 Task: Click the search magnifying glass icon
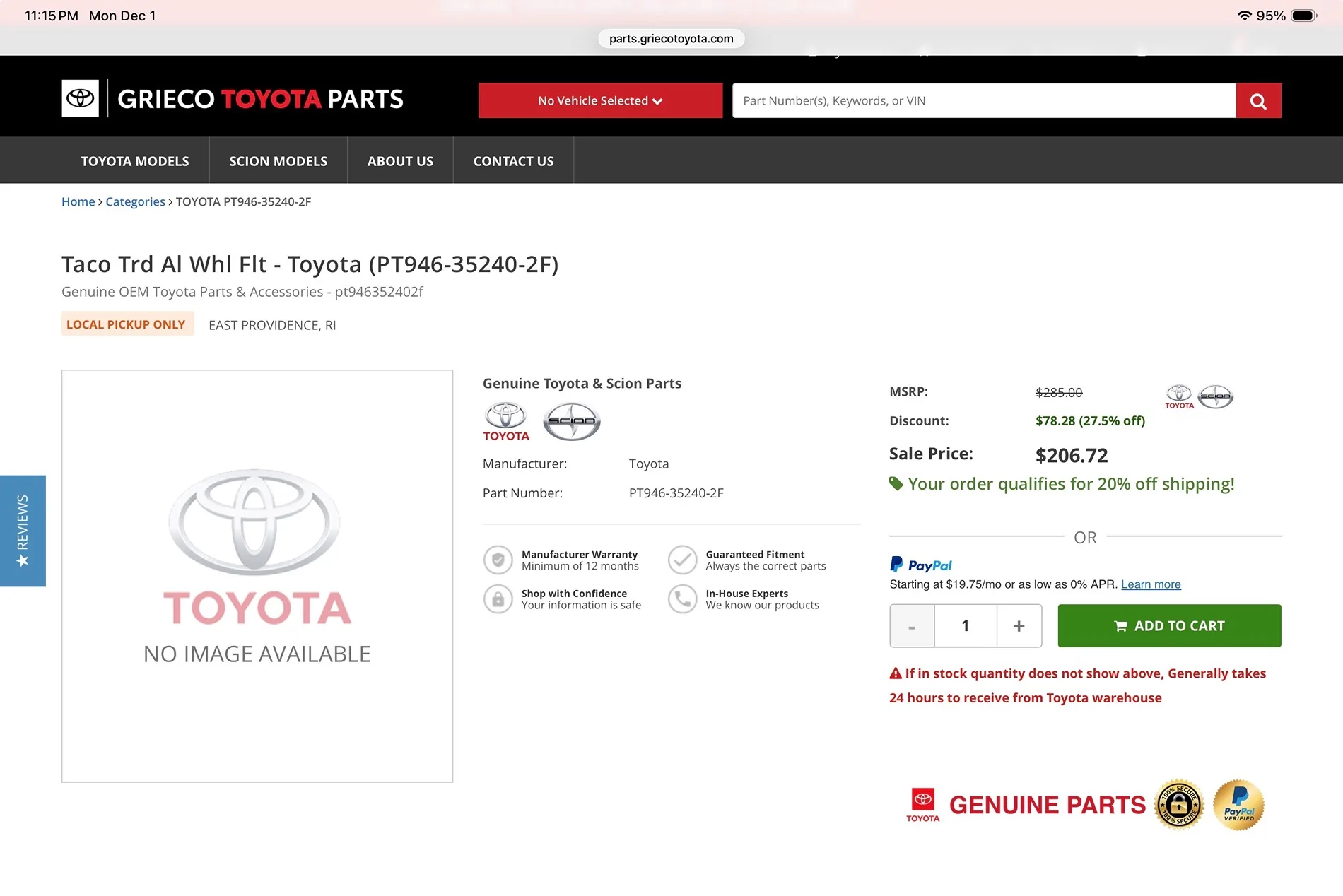(x=1257, y=100)
